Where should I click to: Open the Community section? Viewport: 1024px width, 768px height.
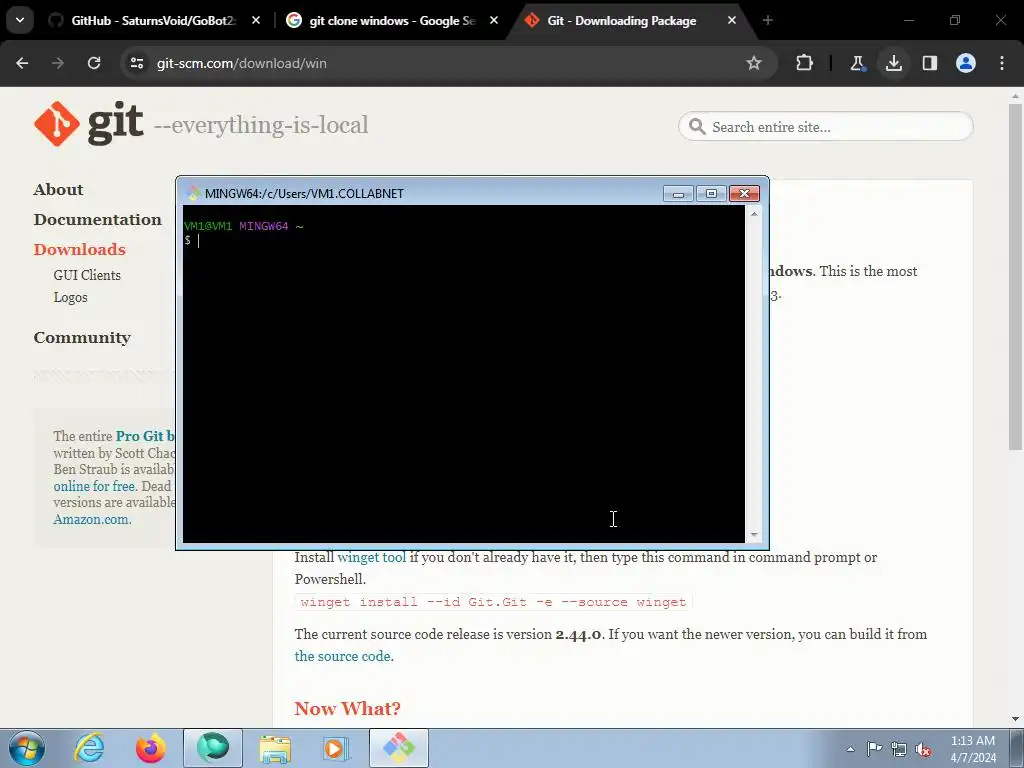(x=82, y=338)
